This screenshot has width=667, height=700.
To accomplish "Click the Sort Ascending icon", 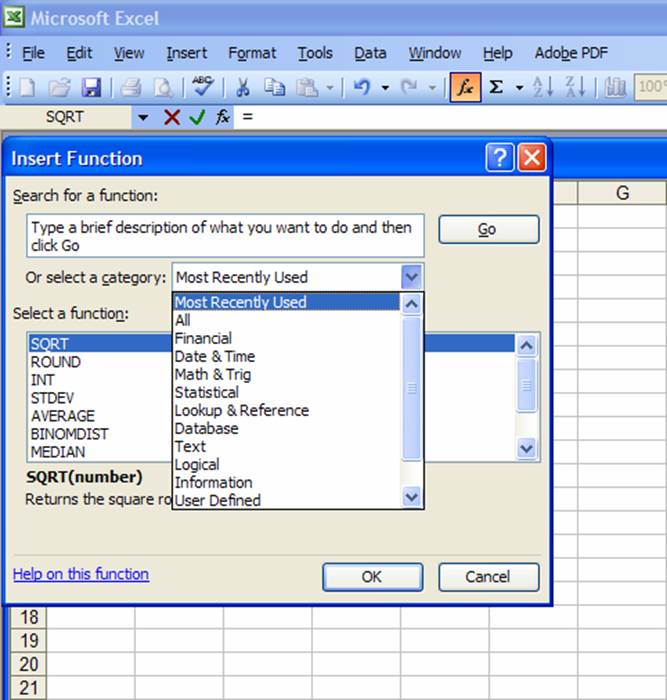I will tap(543, 87).
